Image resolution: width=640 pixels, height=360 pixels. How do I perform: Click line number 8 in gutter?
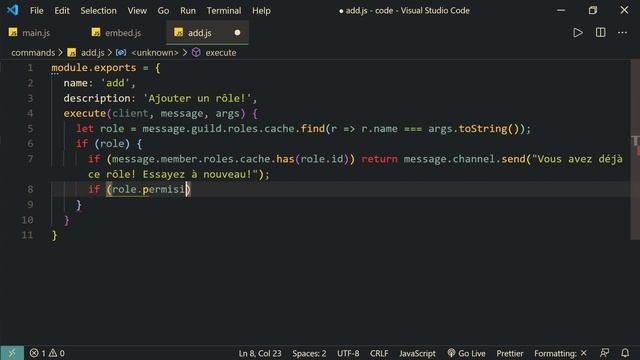[30, 189]
